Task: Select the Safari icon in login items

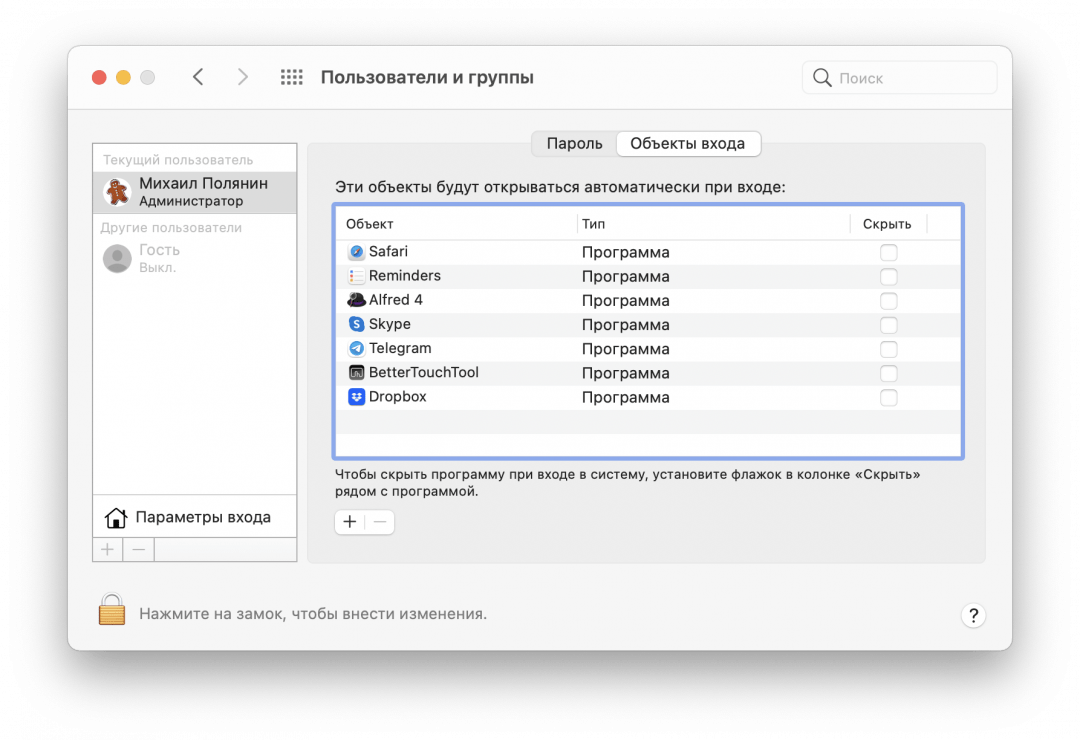Action: (357, 252)
